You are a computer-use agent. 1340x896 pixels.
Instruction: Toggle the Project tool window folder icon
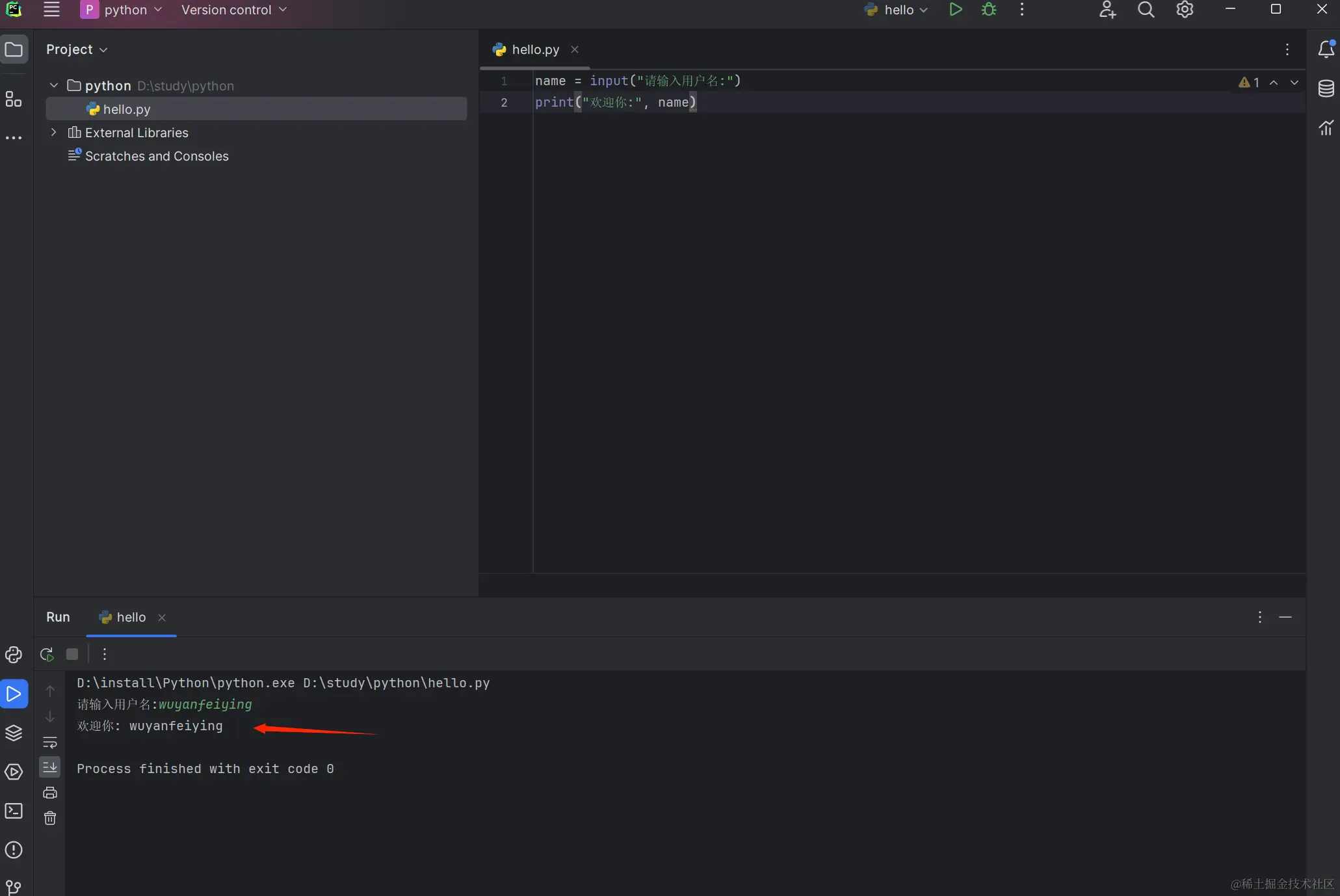coord(14,49)
